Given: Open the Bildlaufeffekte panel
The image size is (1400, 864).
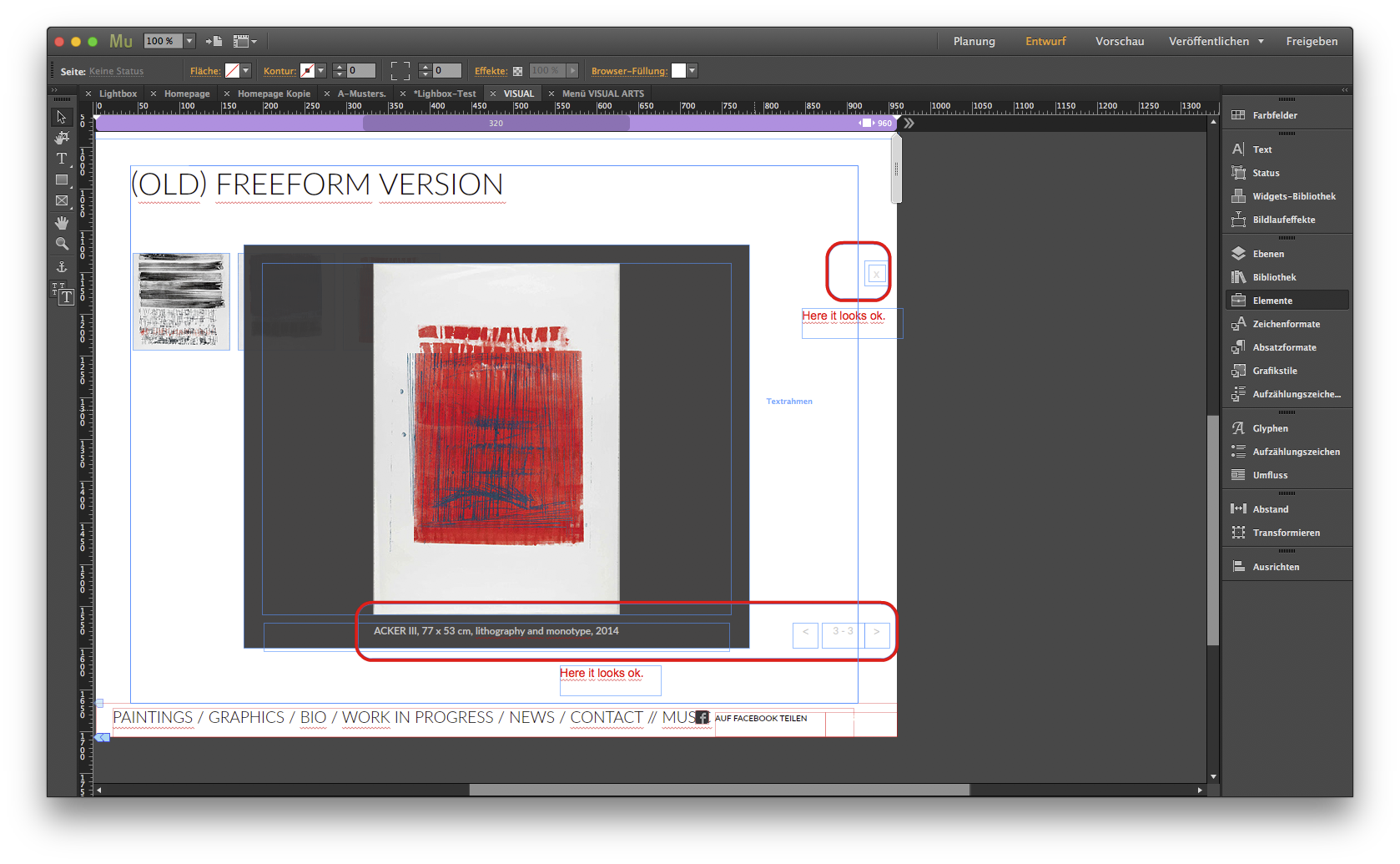Looking at the screenshot, I should point(1287,220).
